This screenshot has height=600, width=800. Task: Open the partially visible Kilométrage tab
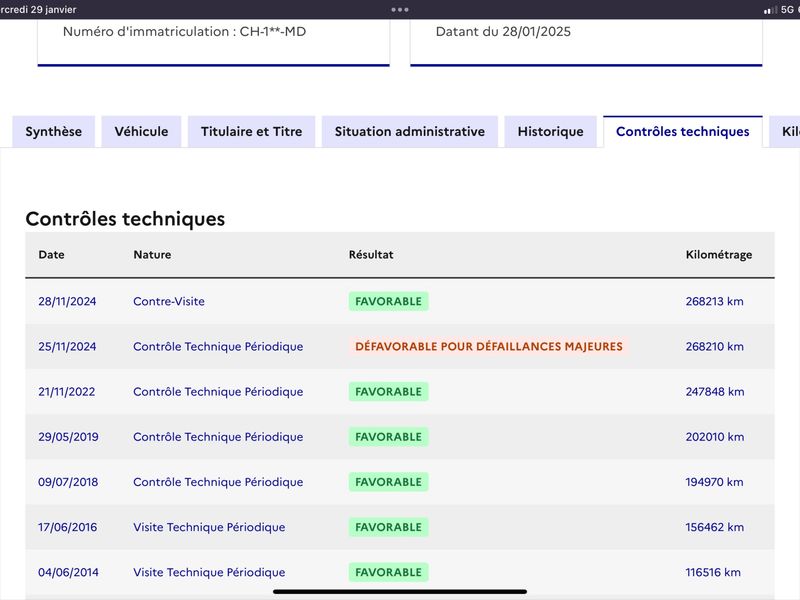(x=786, y=132)
